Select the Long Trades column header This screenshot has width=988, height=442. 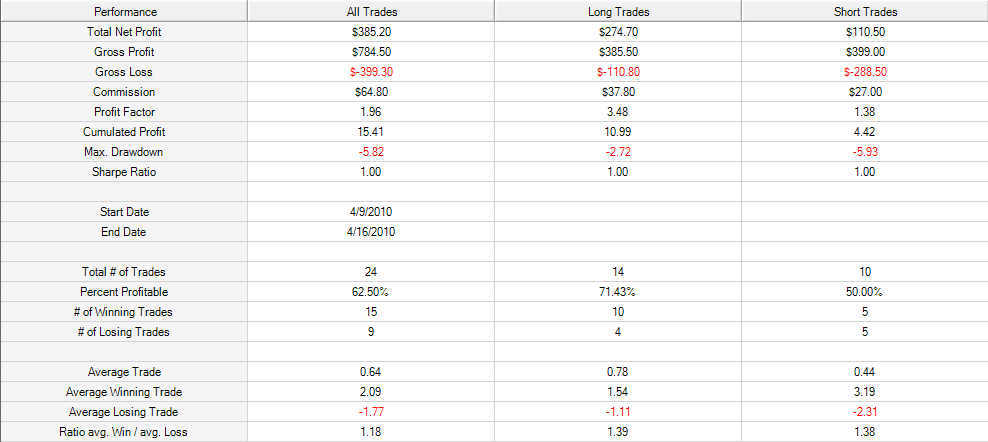click(618, 11)
